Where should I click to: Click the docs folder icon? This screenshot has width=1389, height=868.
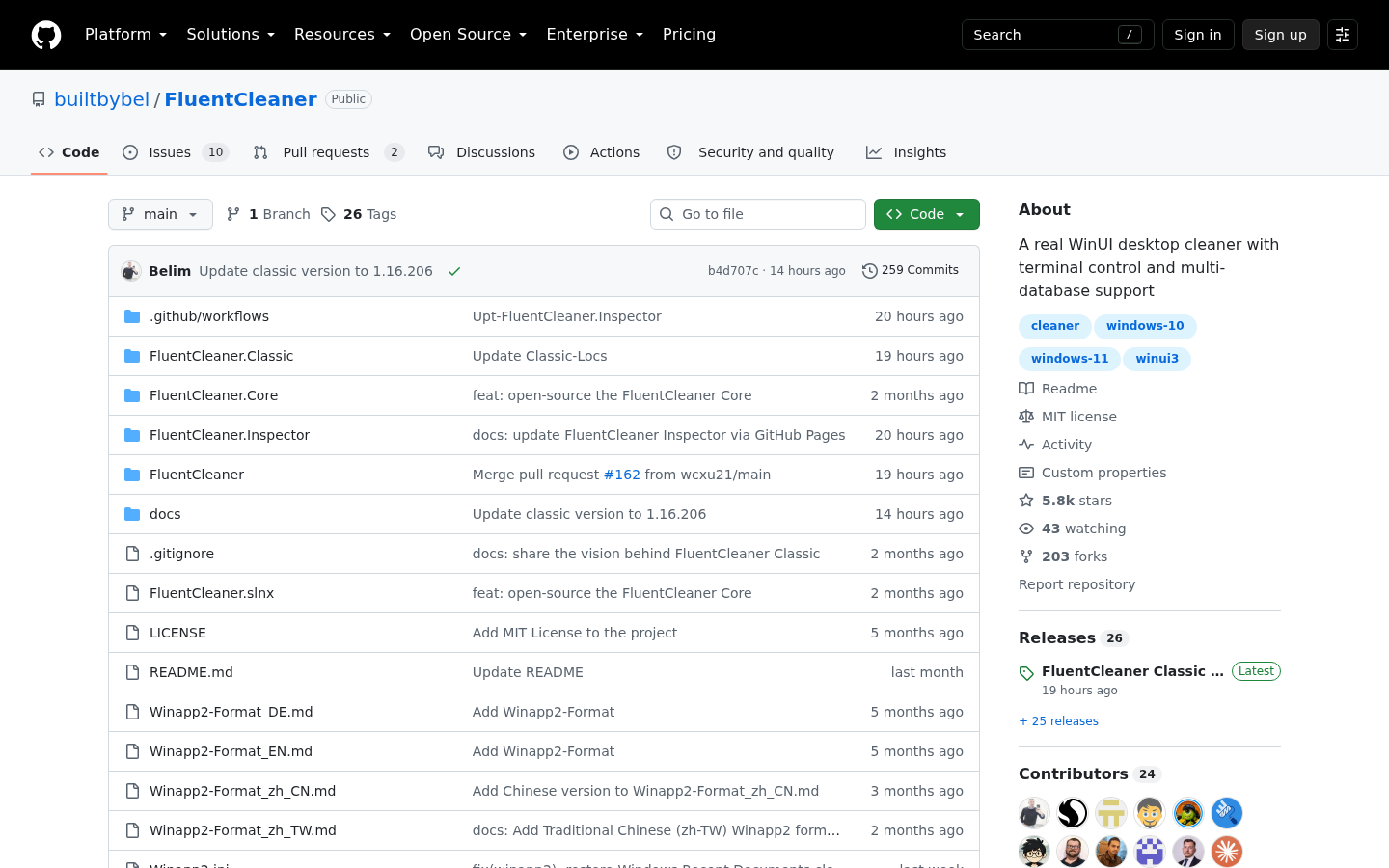pos(132,514)
